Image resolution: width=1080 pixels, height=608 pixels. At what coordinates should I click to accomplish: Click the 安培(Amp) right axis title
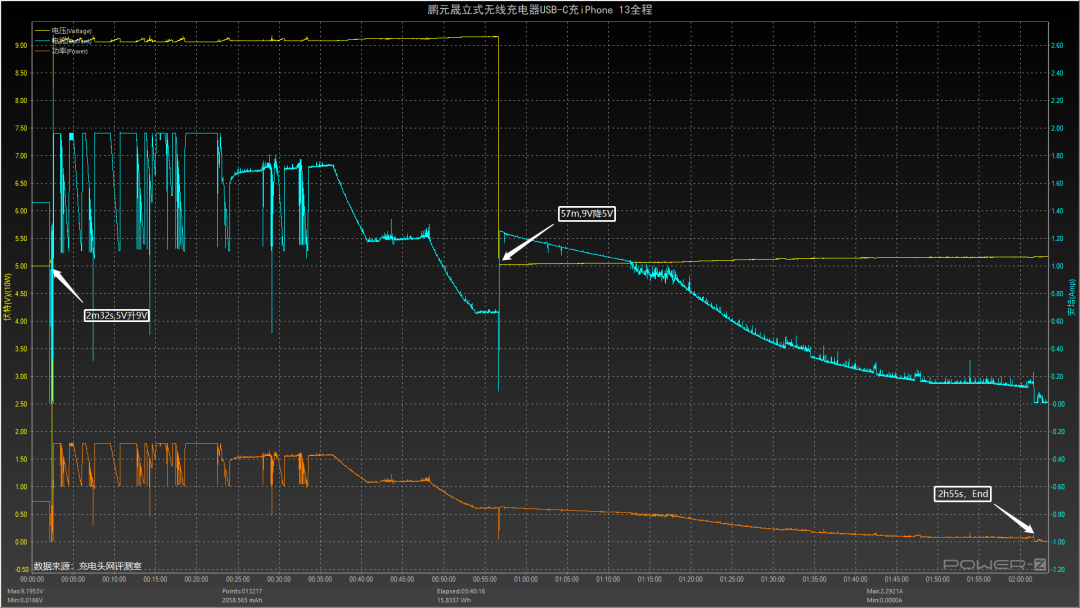pyautogui.click(x=1072, y=297)
